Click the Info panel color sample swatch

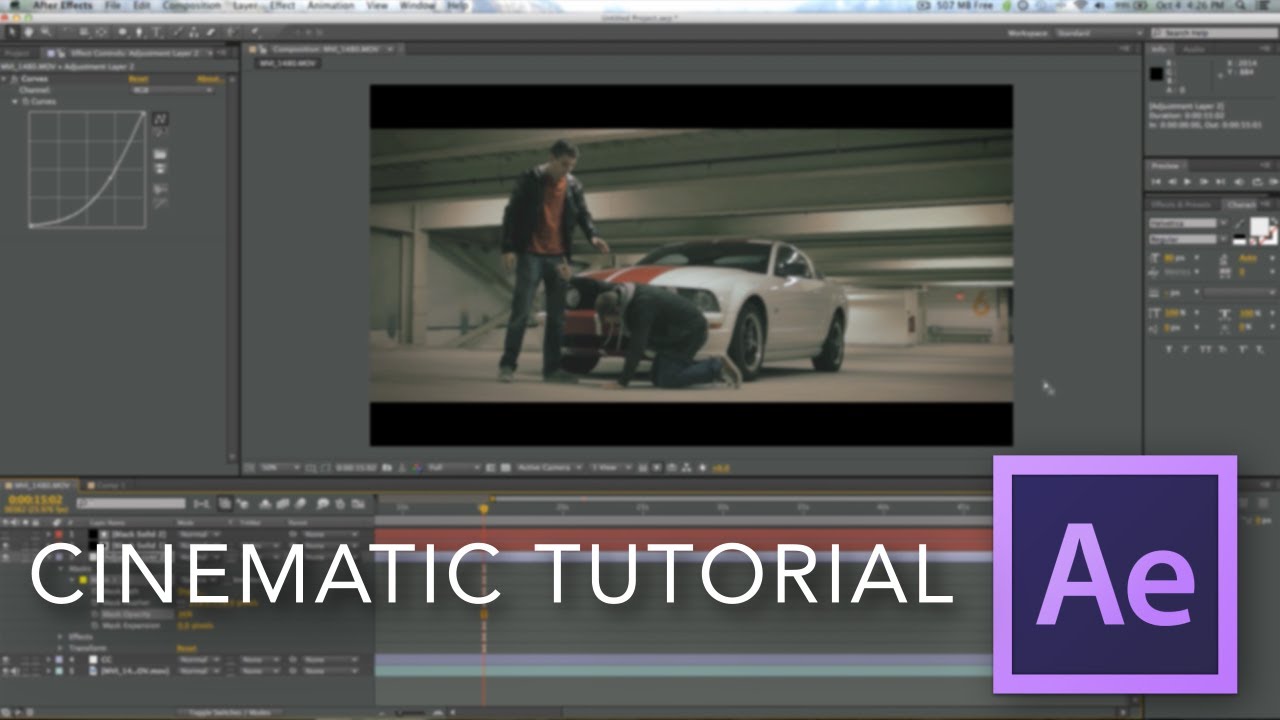[x=1157, y=73]
